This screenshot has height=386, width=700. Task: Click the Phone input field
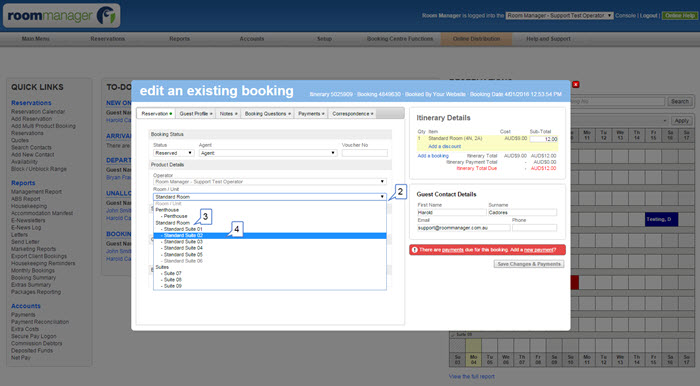point(534,228)
